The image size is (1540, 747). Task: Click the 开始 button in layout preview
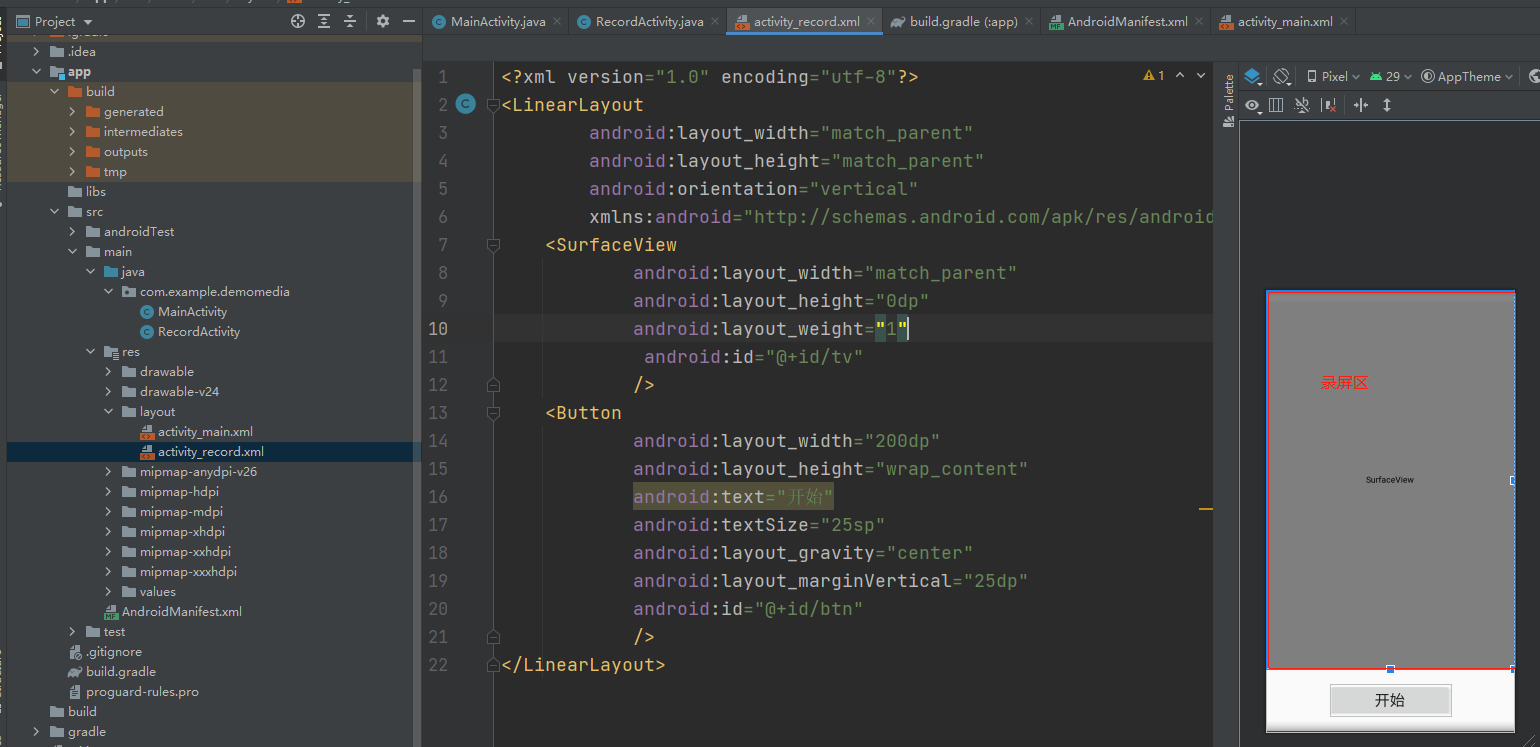(x=1390, y=700)
